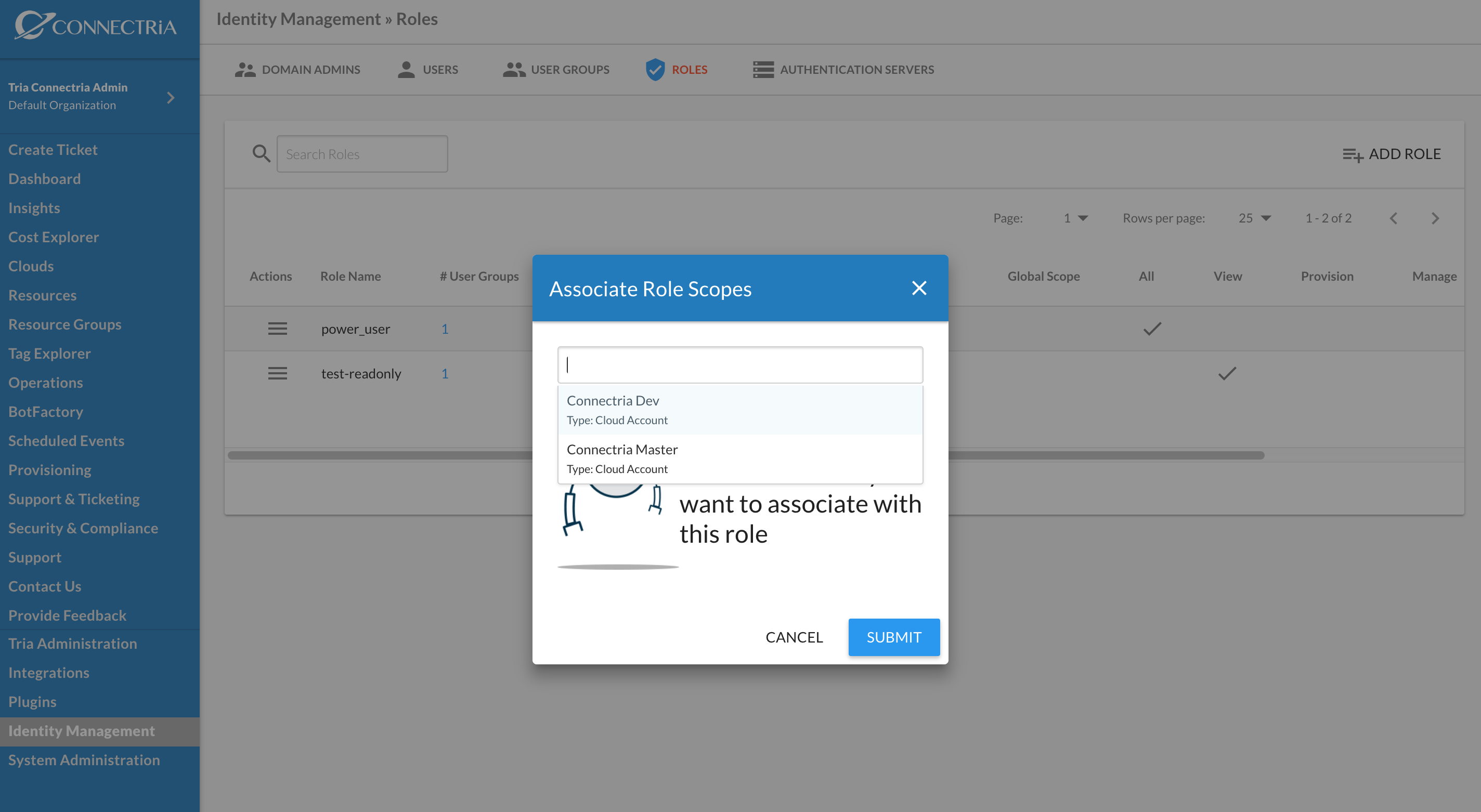
Task: Open user groups count link for test-readonly
Action: (445, 374)
